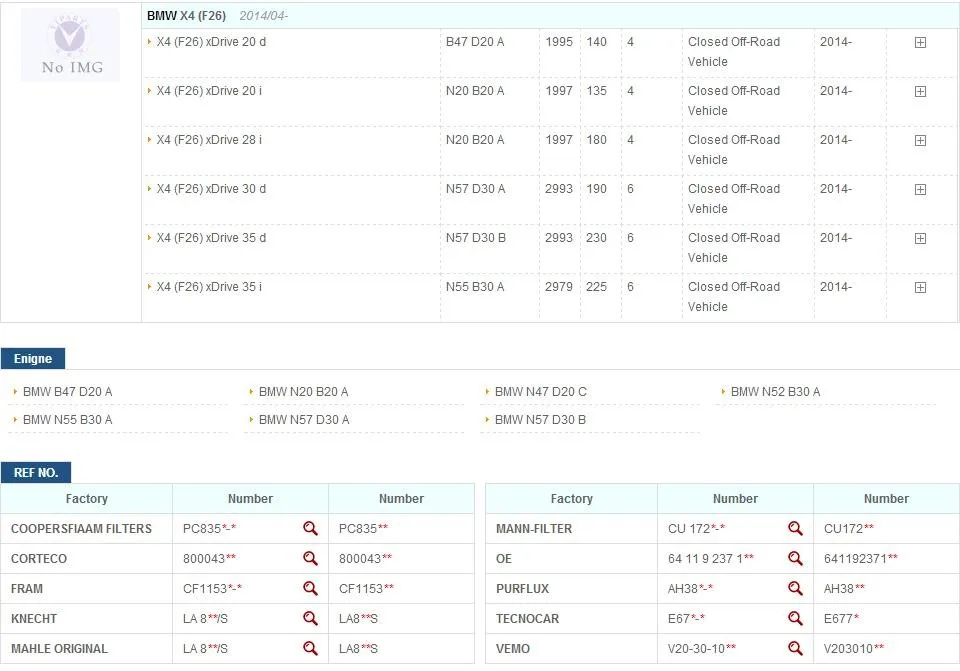Expand the xDrive 35 i row

point(920,287)
